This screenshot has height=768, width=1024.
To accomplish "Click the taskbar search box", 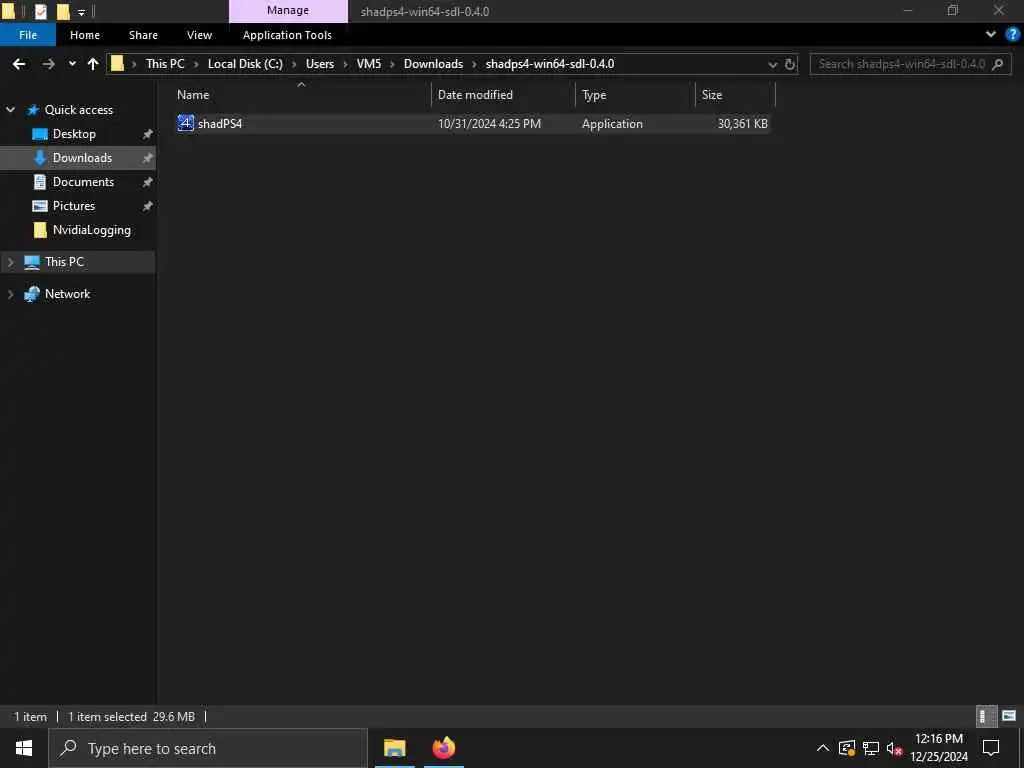I will click(x=208, y=748).
